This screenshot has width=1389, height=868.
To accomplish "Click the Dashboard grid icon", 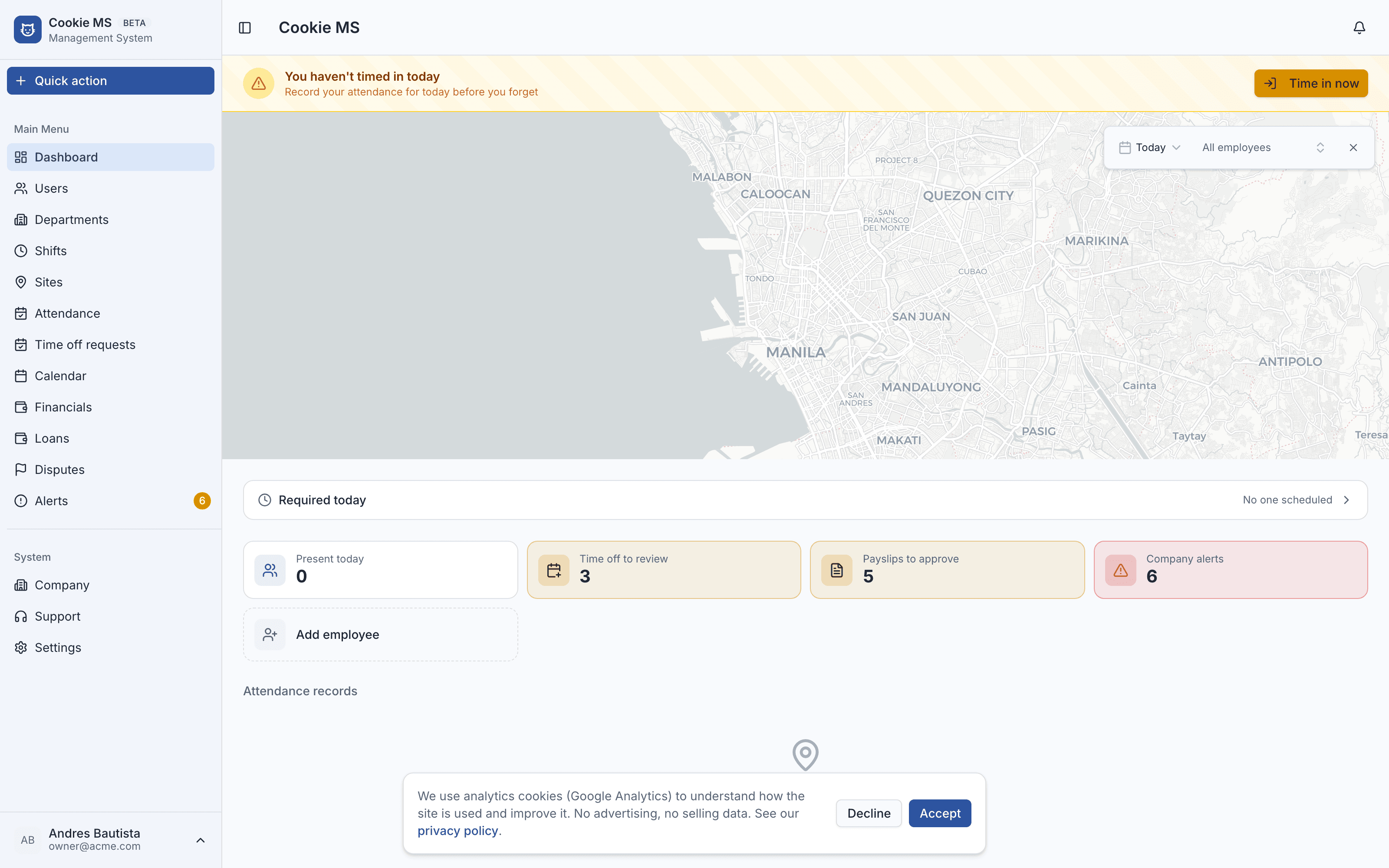I will (x=21, y=157).
